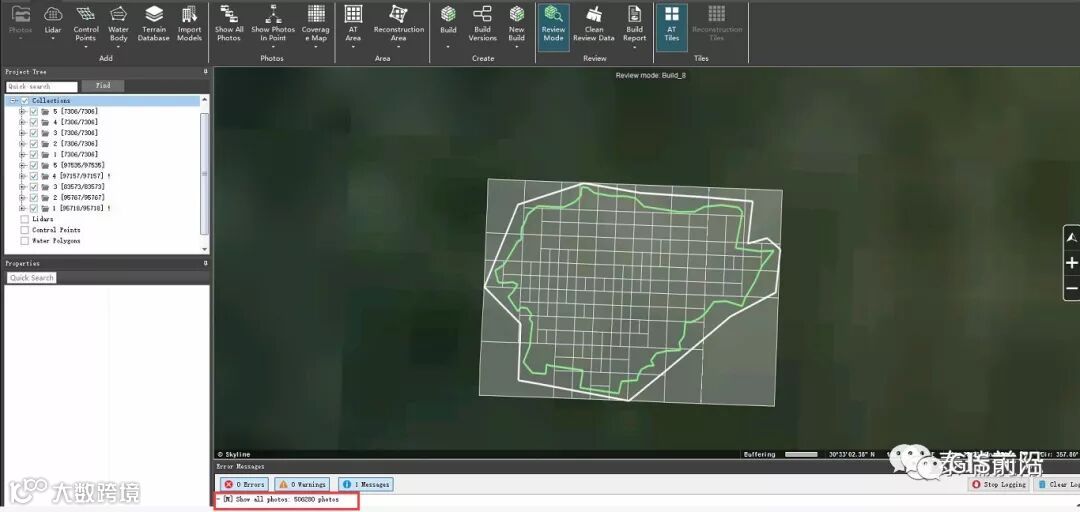Zoom in with the map plus button
This screenshot has width=1080, height=512.
(x=1072, y=263)
